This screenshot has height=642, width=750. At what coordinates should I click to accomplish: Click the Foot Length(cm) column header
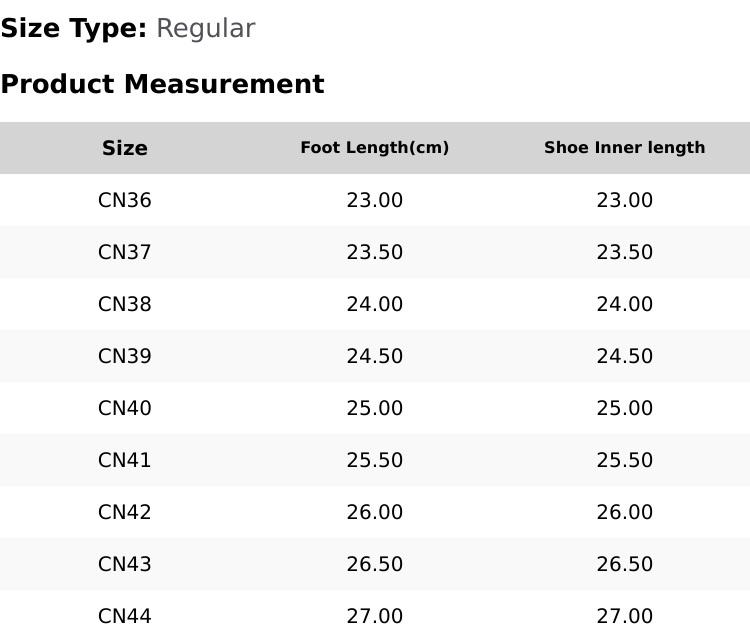[x=375, y=148]
